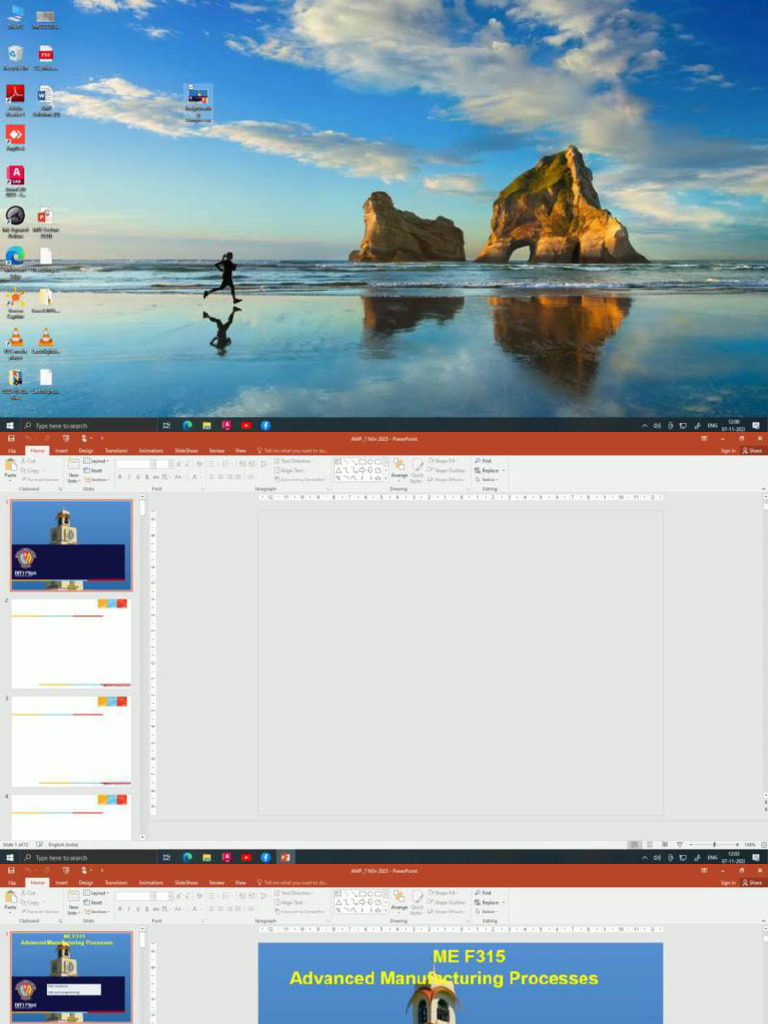Click Quick Styles icon in the ME F315 window
The width and height of the screenshot is (768, 1024).
point(417,902)
